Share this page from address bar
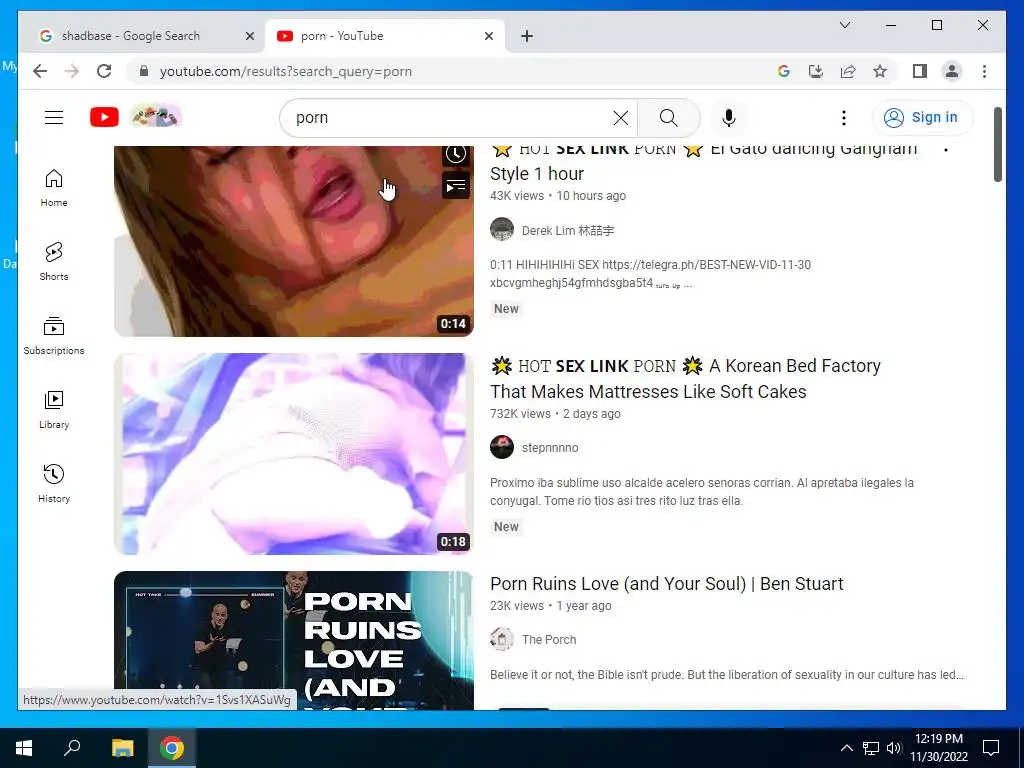Screen dimensions: 1024x768 coord(848,71)
